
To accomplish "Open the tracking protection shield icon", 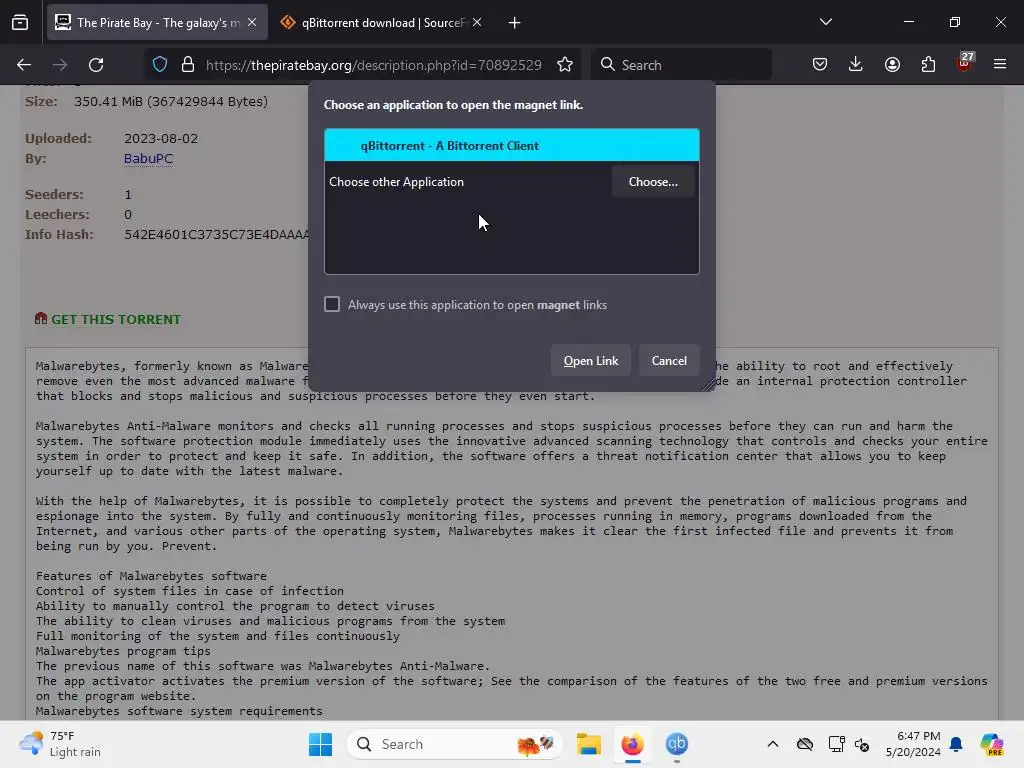I will pos(160,65).
